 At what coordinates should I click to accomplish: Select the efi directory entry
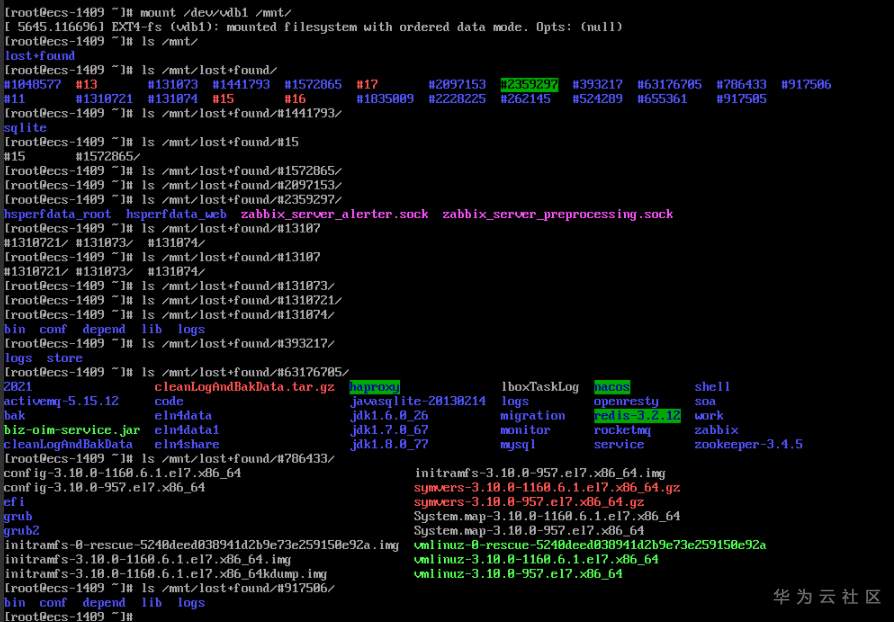click(x=14, y=502)
